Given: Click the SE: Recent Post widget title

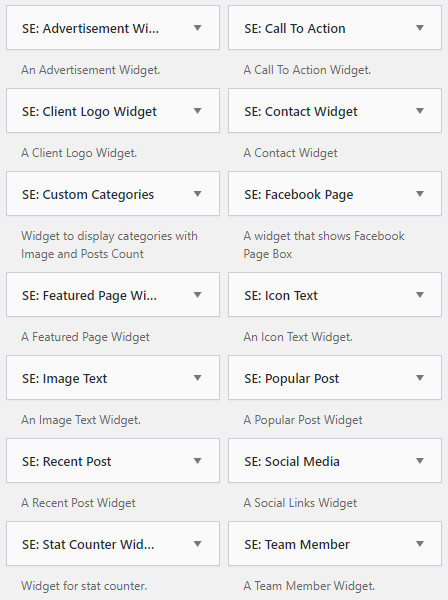Looking at the screenshot, I should pyautogui.click(x=67, y=461).
